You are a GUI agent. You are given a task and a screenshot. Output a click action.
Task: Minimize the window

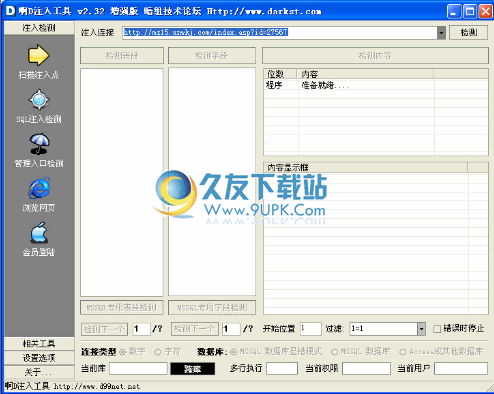(x=454, y=12)
